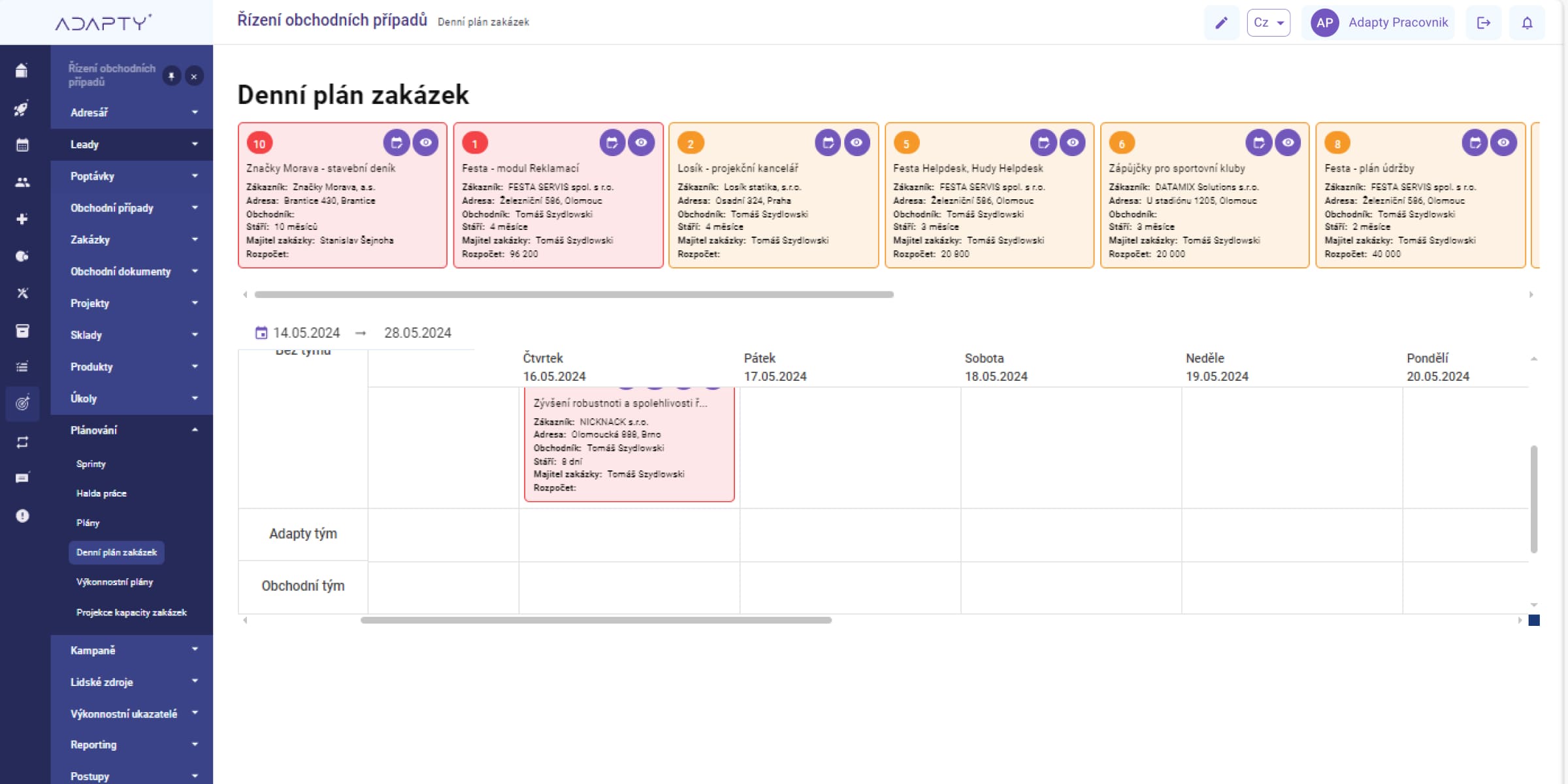Screen dimensions: 1568x784
Task: Click the logout icon next to user name
Action: (1483, 23)
